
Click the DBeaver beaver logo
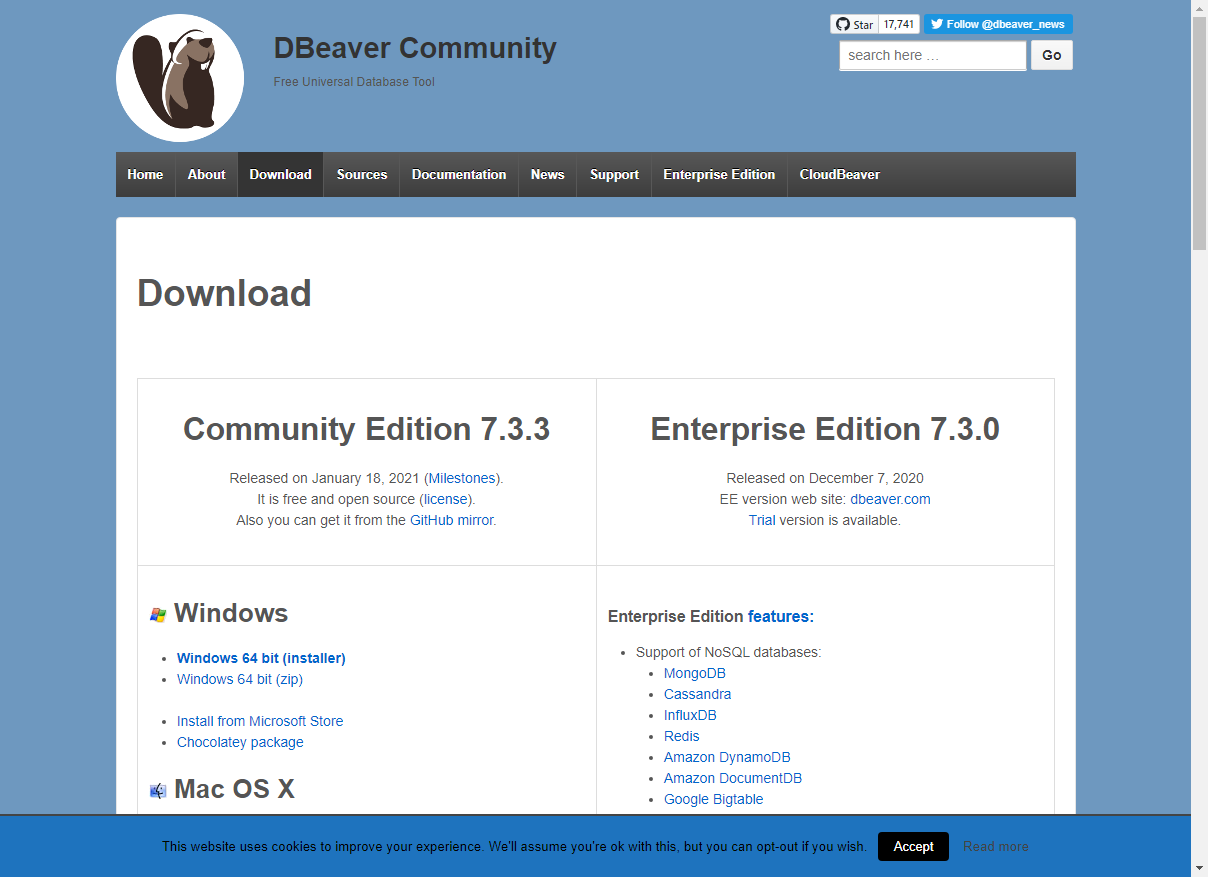point(180,78)
